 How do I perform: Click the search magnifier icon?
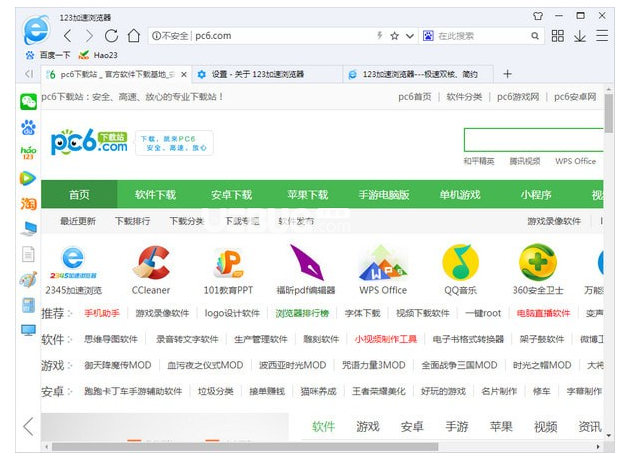[x=535, y=36]
